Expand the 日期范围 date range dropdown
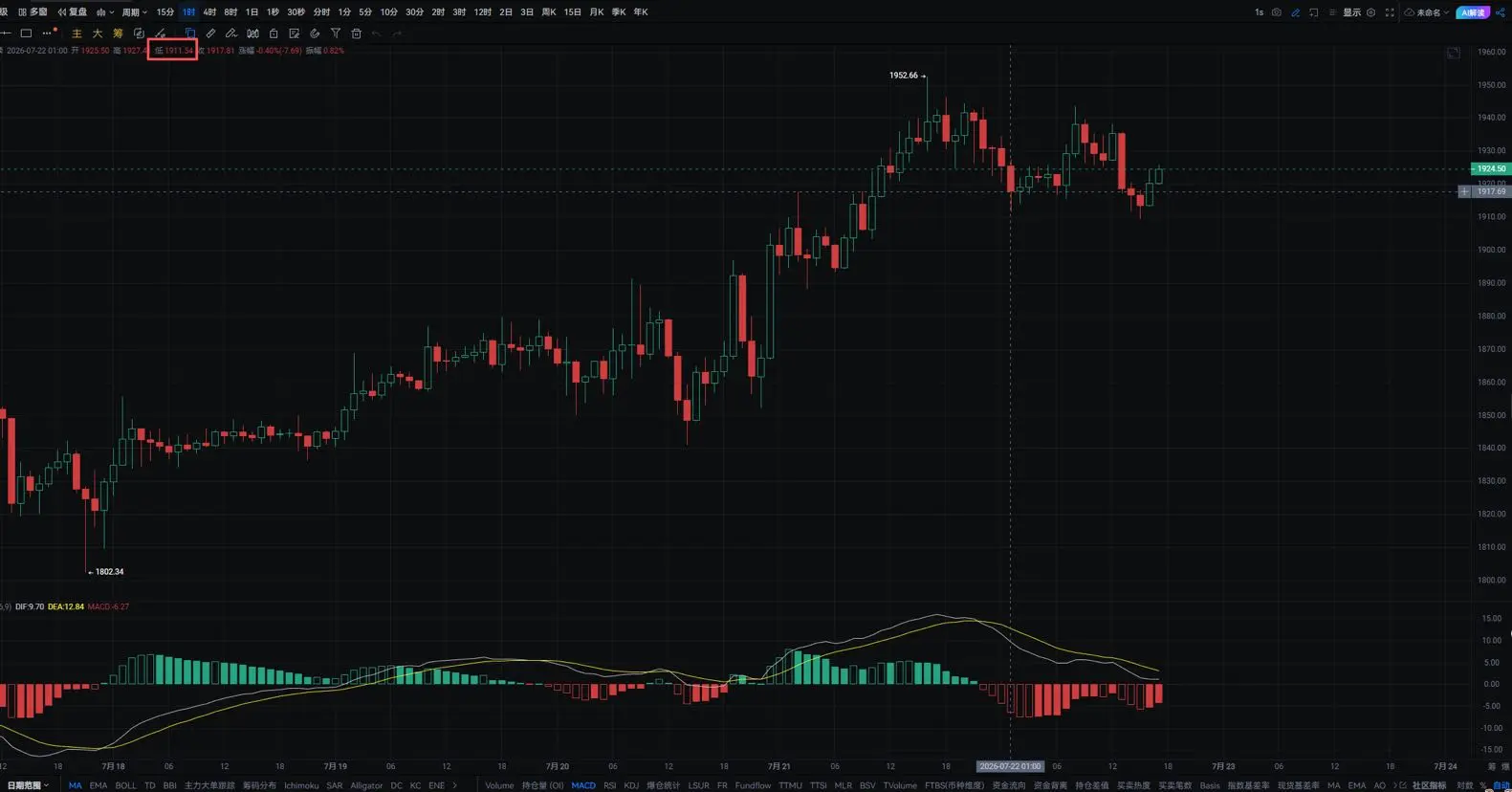This screenshot has height=792, width=1512. (x=28, y=785)
